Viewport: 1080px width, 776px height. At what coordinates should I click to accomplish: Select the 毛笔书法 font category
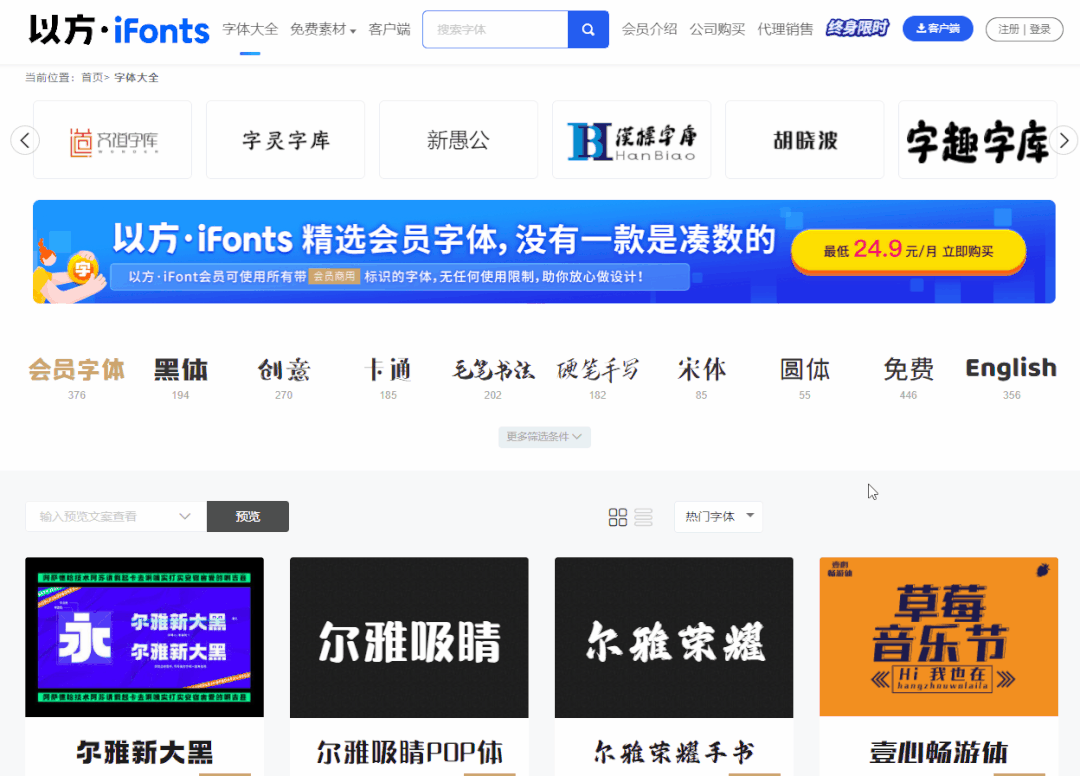[x=492, y=377]
